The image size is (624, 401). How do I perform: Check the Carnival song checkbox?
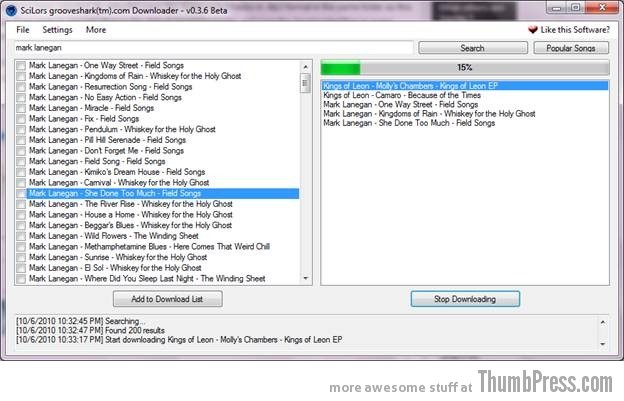click(21, 183)
